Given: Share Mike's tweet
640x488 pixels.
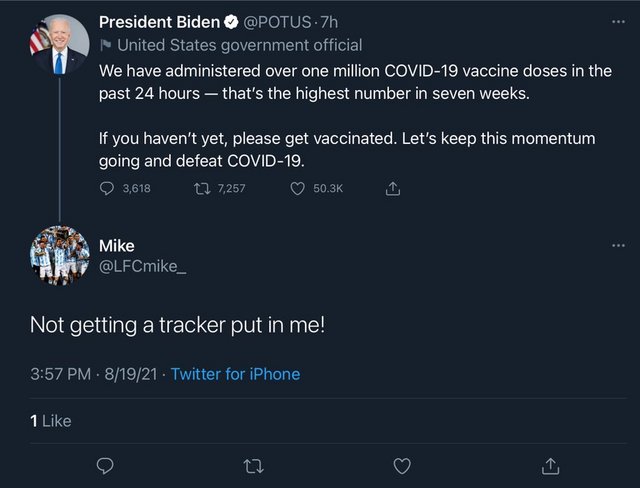Looking at the screenshot, I should [x=551, y=465].
